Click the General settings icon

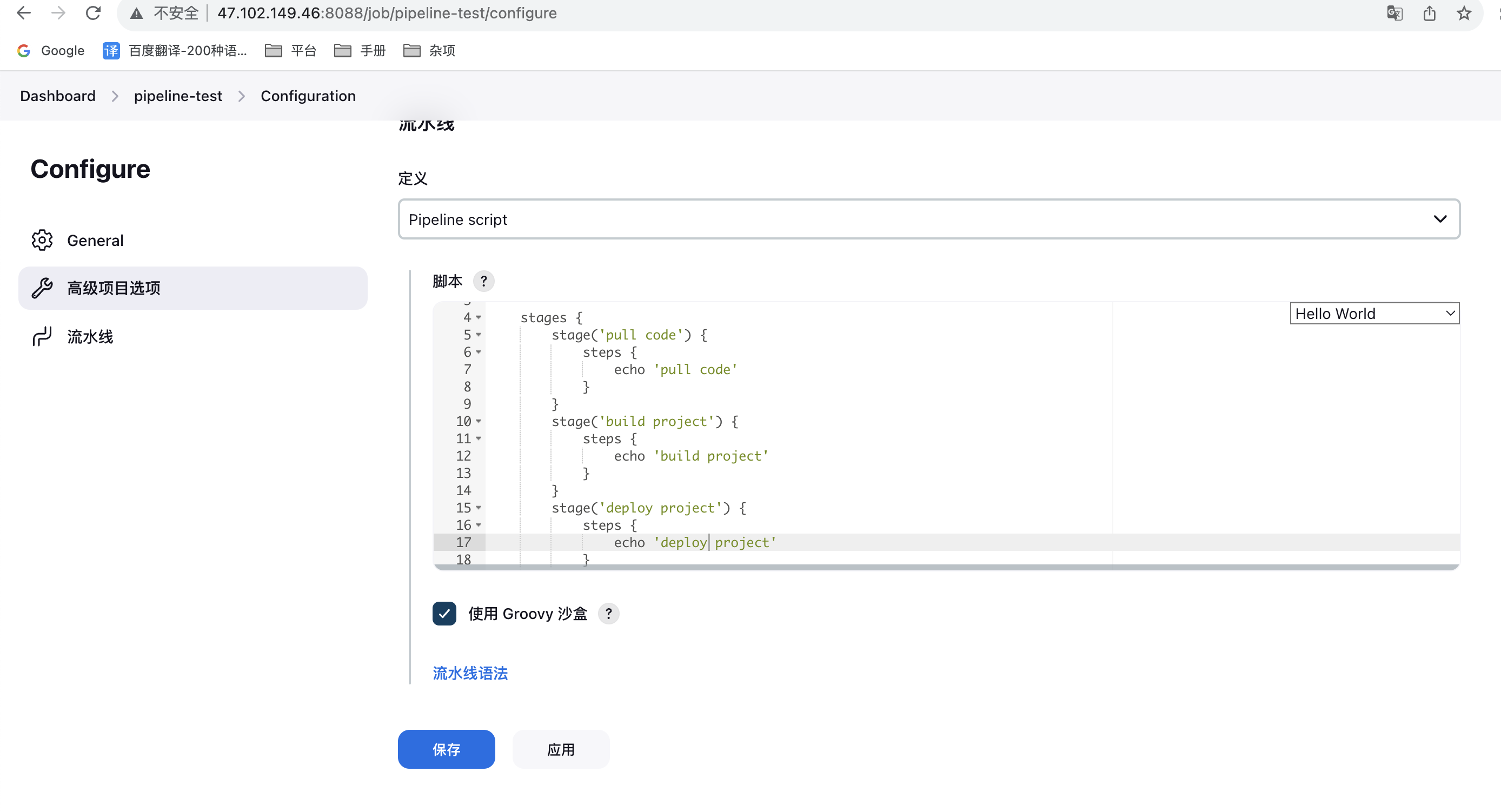click(42, 240)
